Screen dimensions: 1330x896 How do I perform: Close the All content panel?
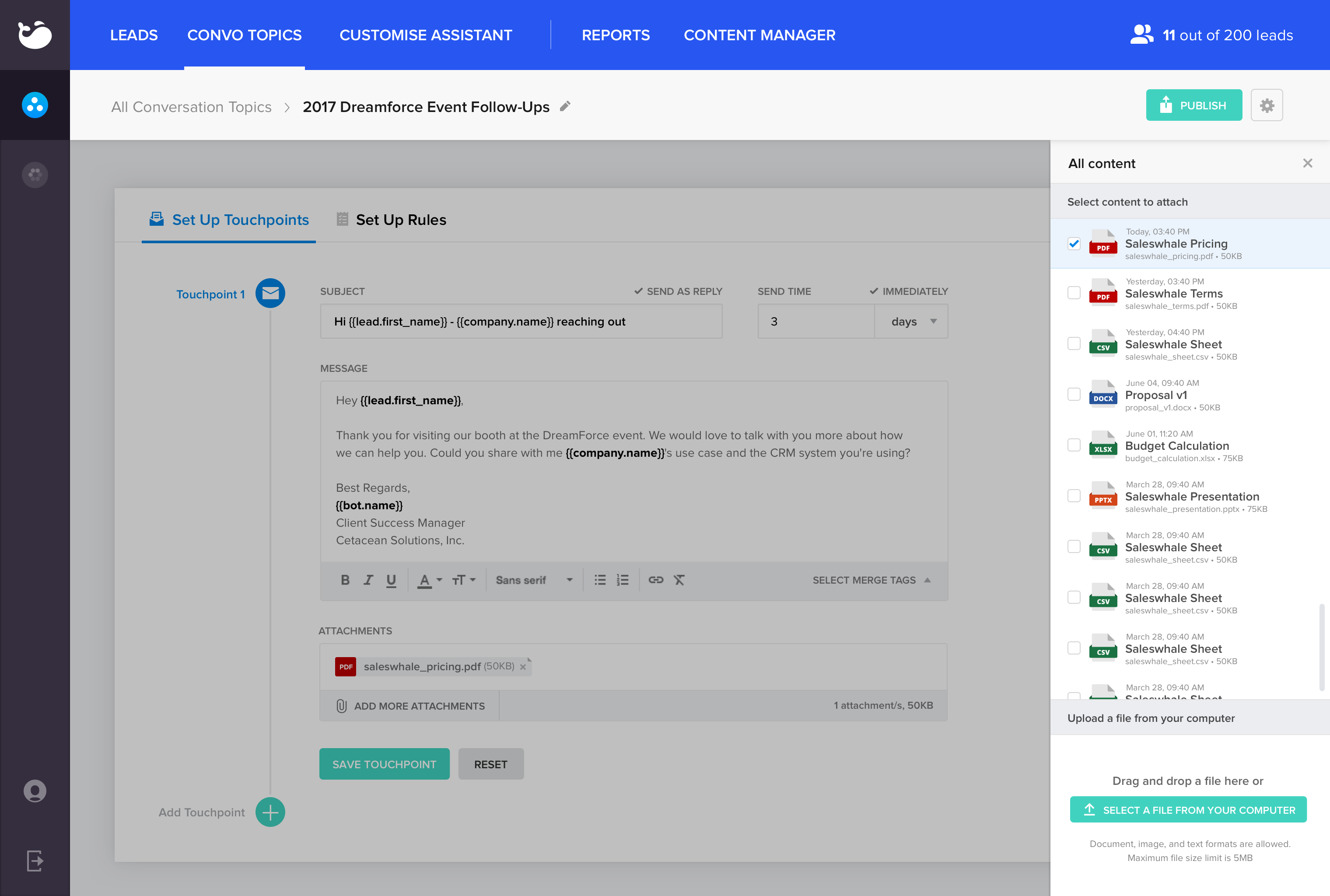click(x=1307, y=164)
